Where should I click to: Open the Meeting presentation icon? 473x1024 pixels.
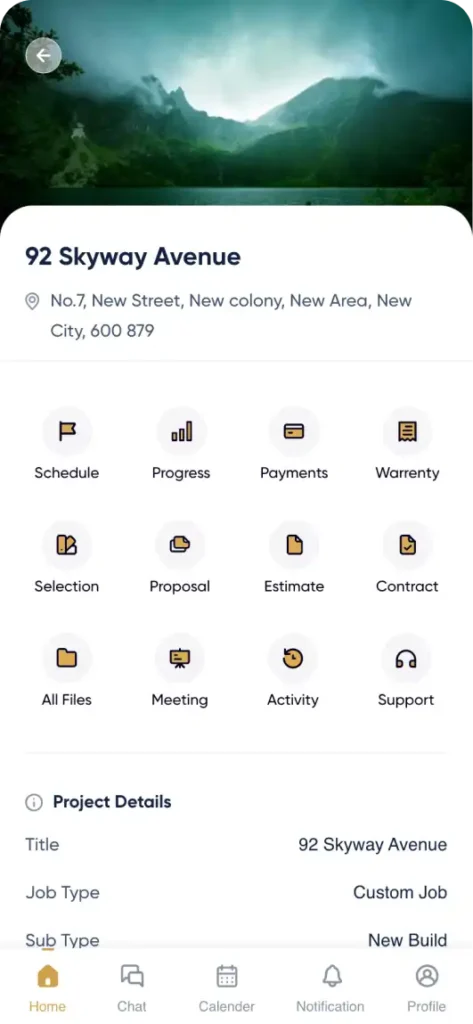[180, 658]
